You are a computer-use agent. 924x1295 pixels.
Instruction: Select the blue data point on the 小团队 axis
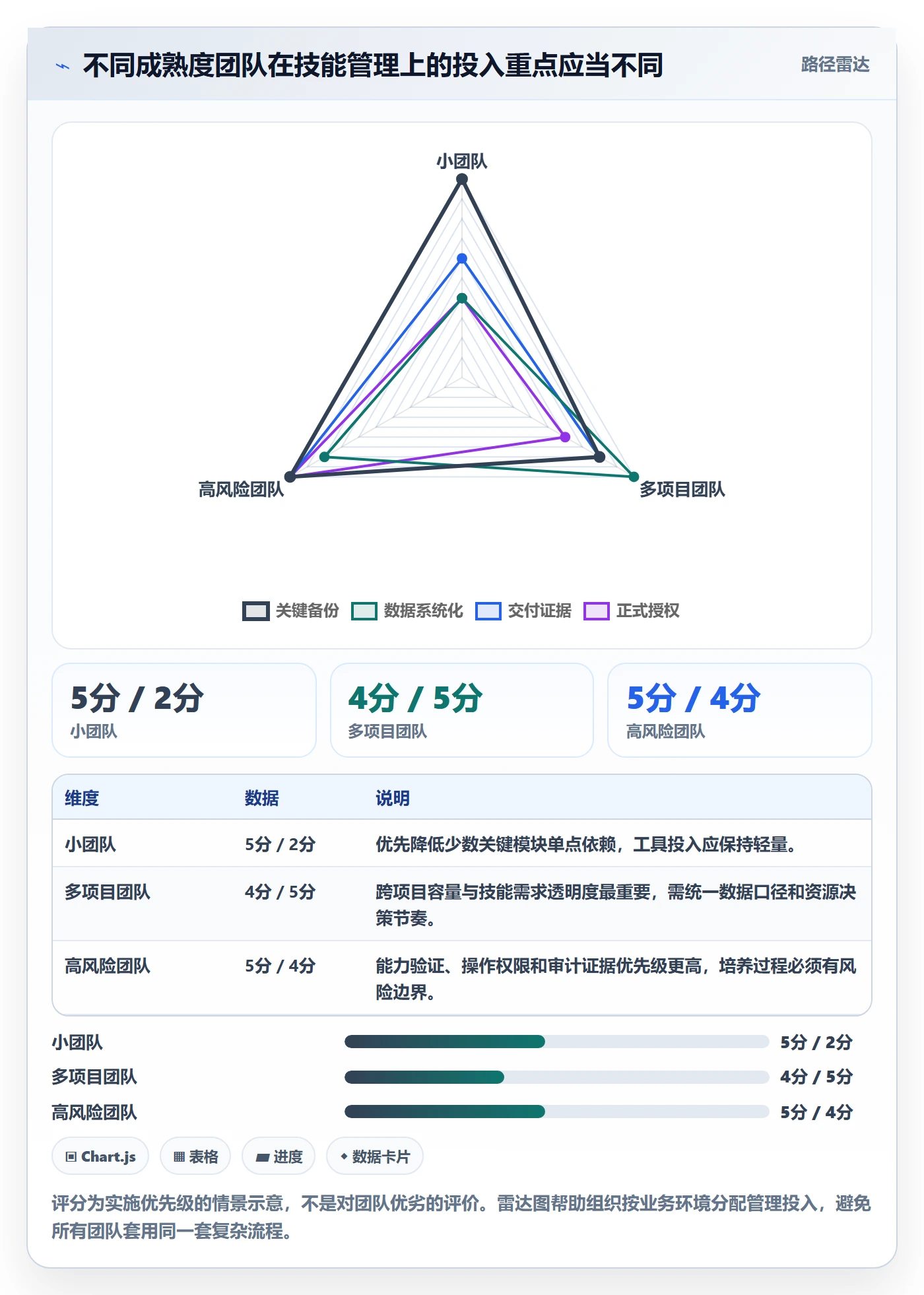tap(462, 258)
